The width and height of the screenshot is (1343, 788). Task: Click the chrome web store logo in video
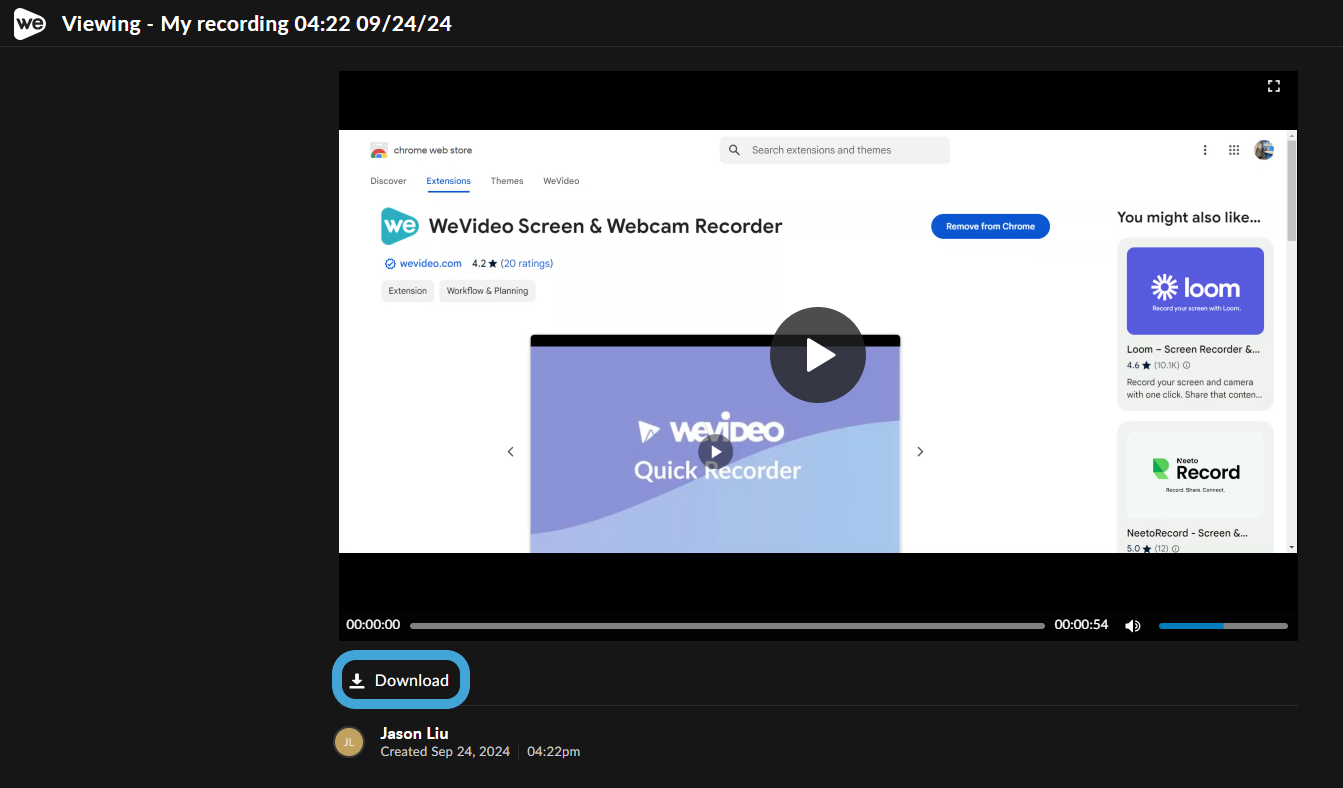click(379, 150)
